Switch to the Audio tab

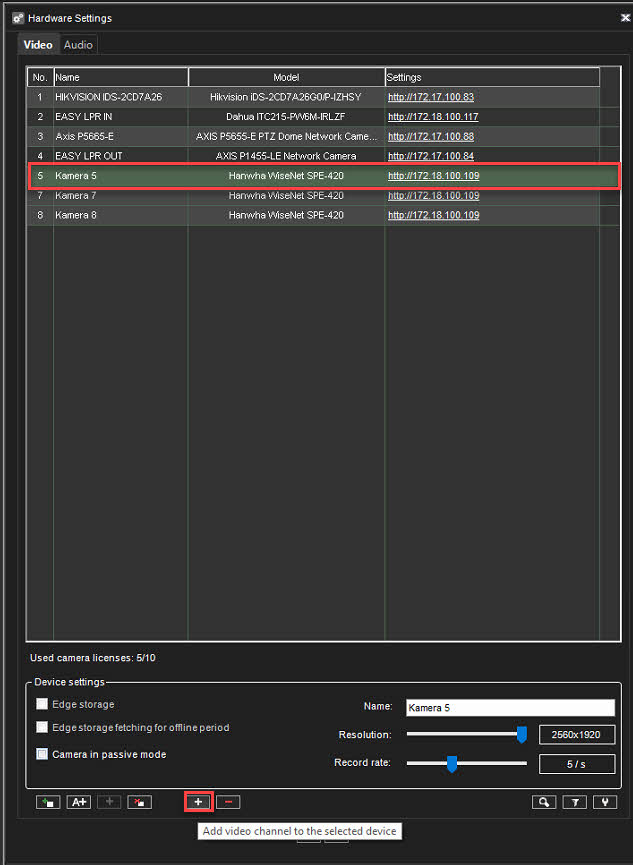78,45
